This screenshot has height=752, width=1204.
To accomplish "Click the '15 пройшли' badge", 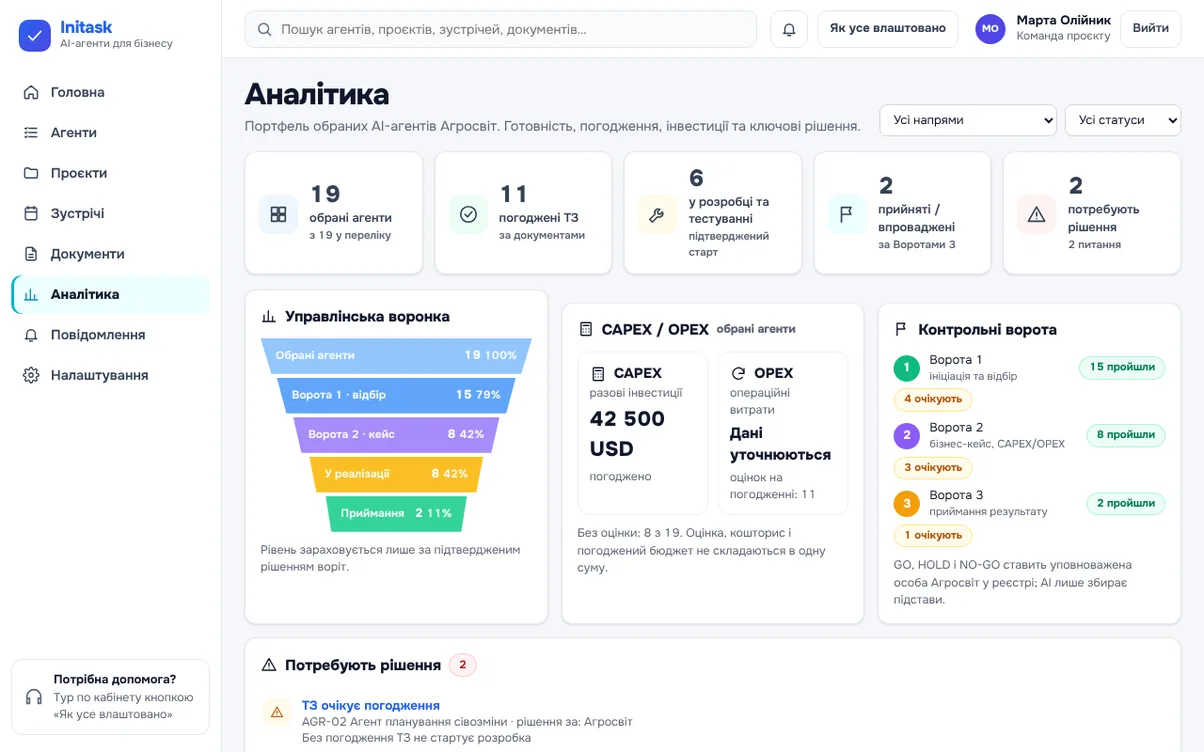I will [1122, 367].
